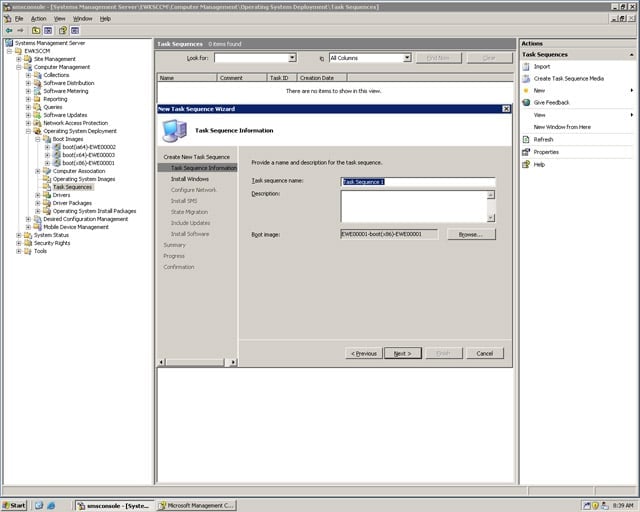Screen dimensions: 640x512
Task: Click boot(x64)-EWE00003 image icon
Action: pos(56,155)
